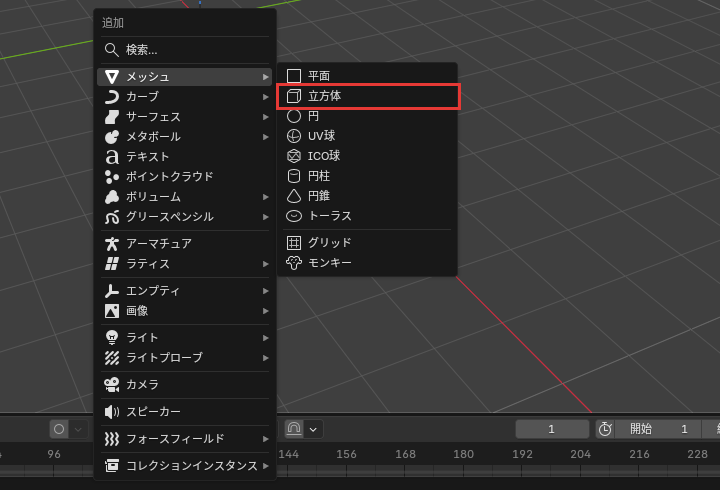Viewport: 720px width, 490px height.
Task: Click the コレクションインスタンス box icon
Action: [112, 466]
